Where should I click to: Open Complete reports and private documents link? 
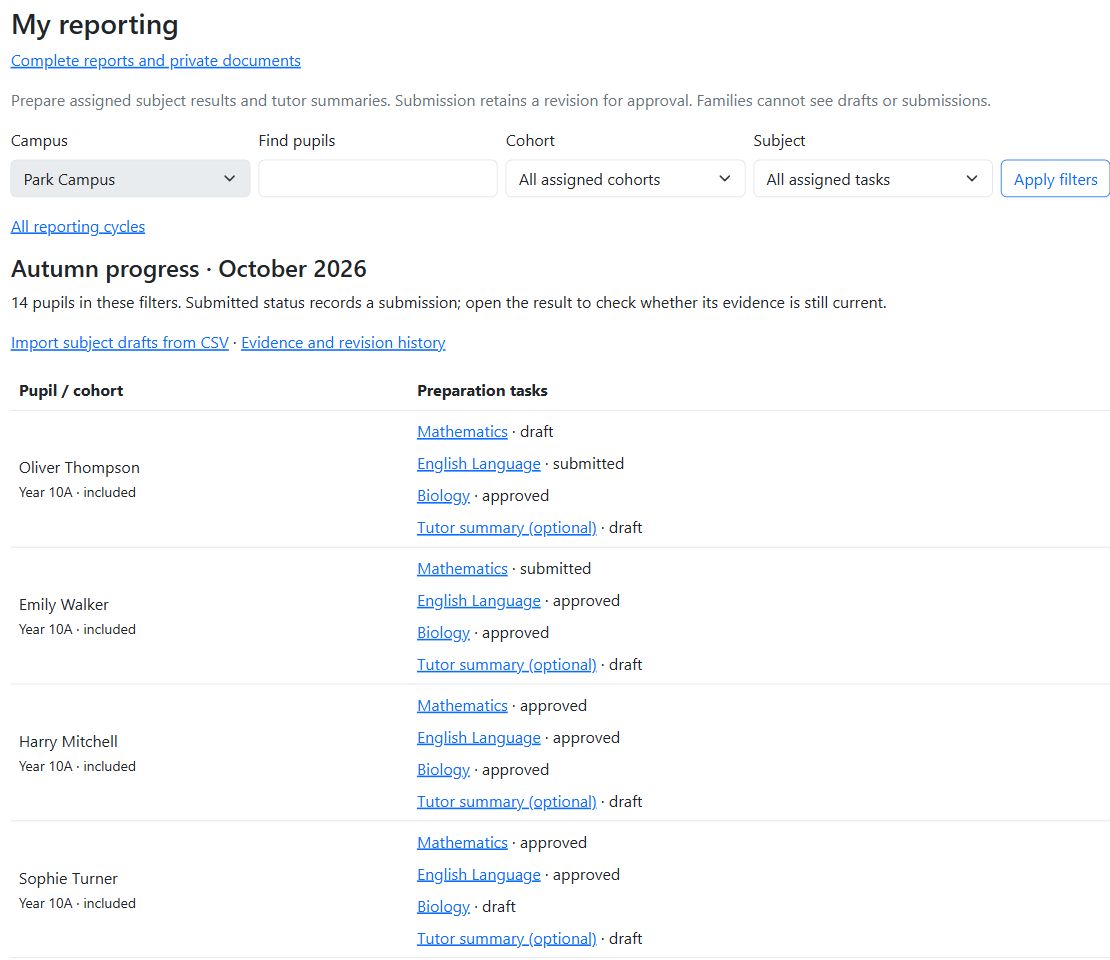pyautogui.click(x=156, y=61)
